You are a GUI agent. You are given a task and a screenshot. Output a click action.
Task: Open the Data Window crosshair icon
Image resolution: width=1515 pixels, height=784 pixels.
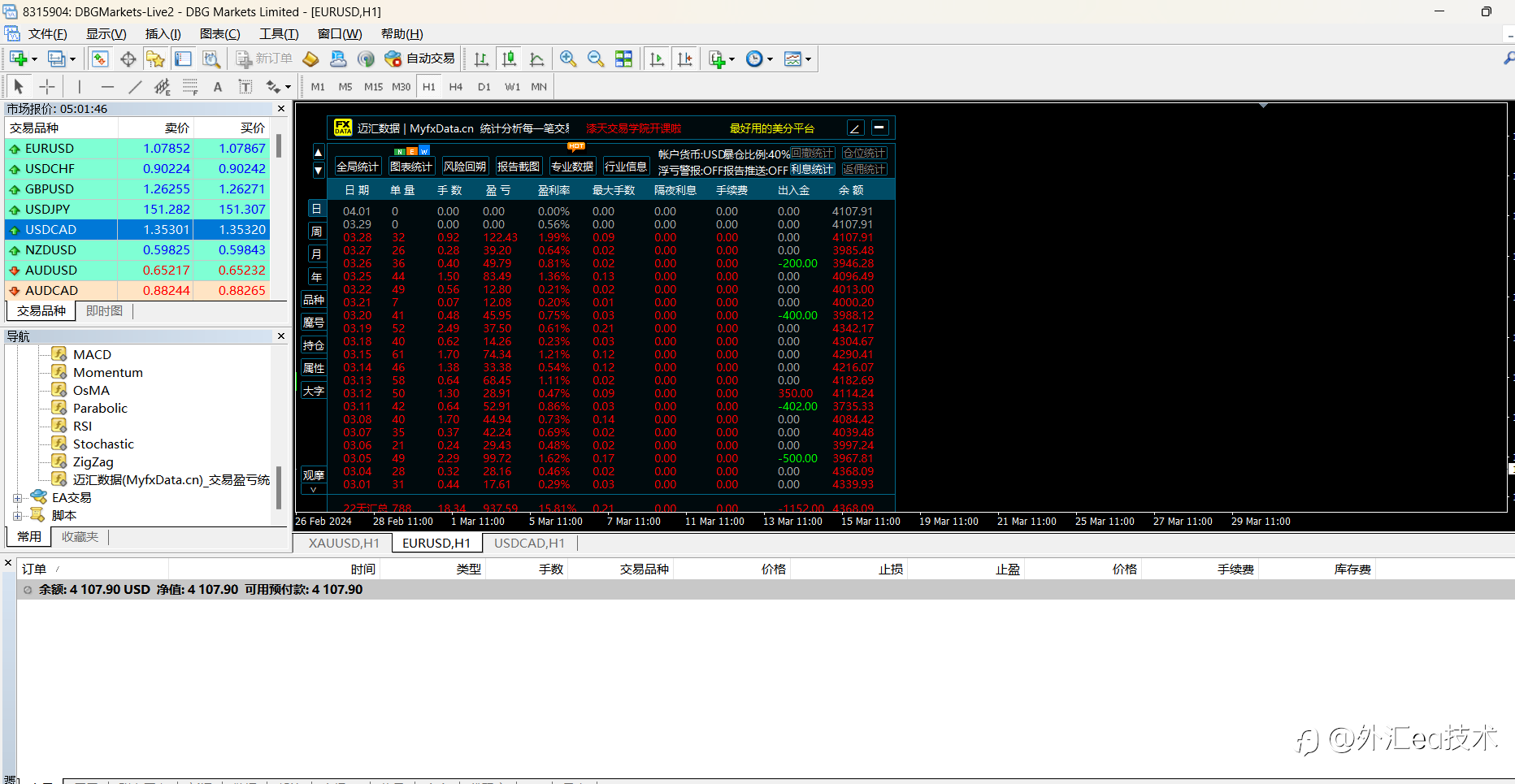click(x=128, y=58)
